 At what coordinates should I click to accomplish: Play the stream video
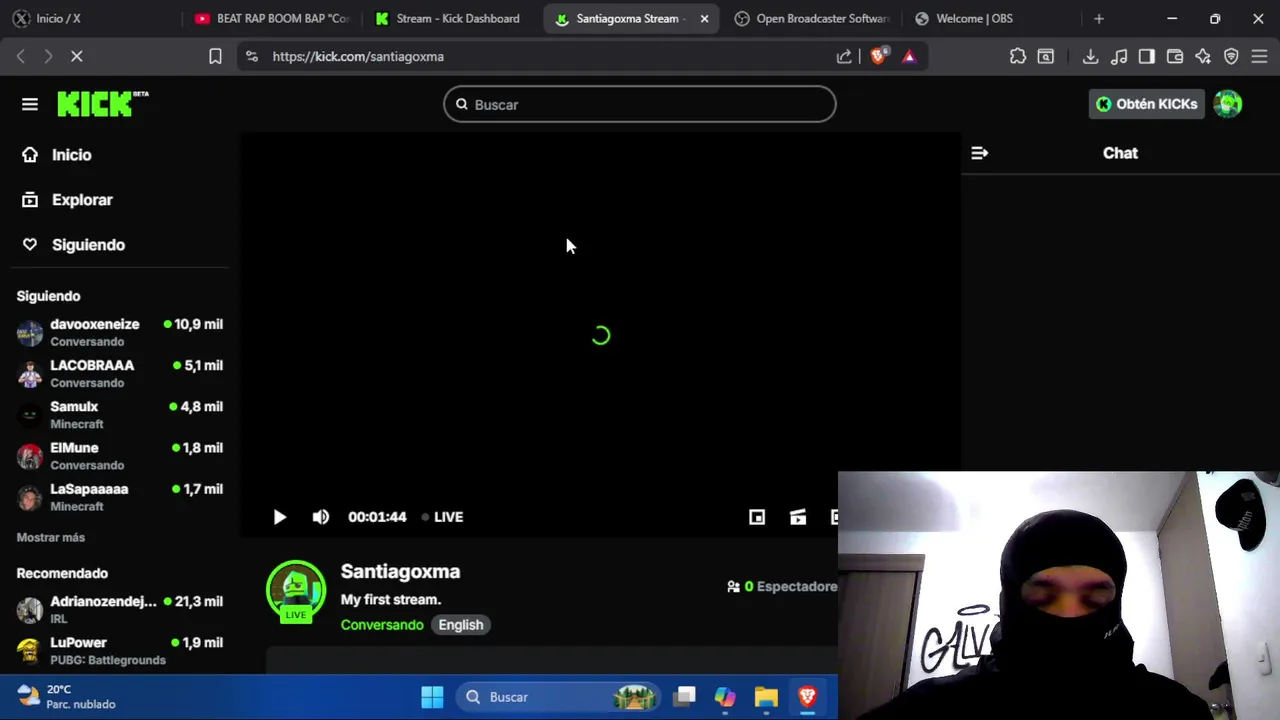279,517
